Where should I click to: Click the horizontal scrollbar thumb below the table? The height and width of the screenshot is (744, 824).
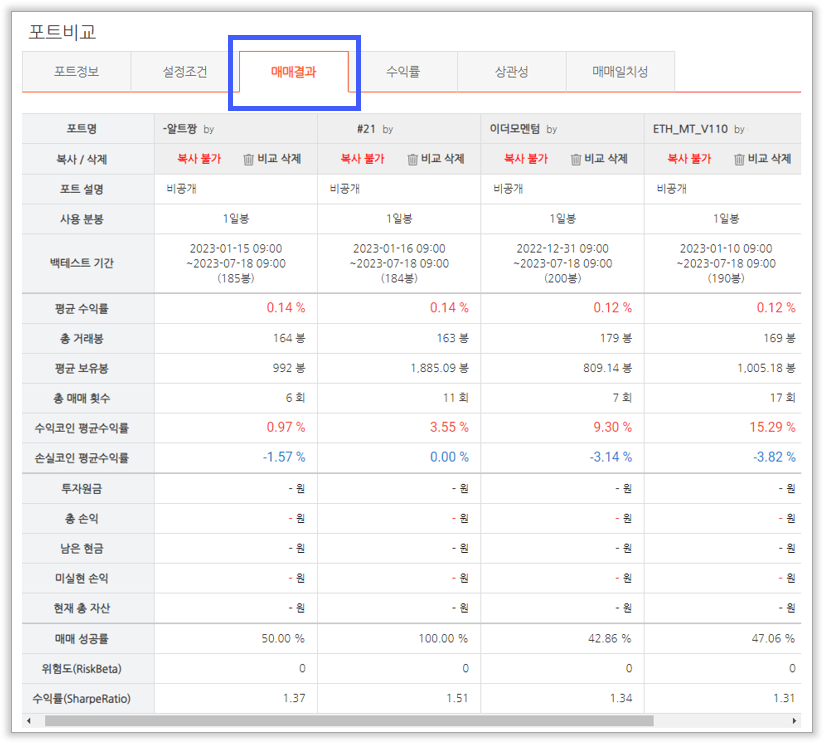tap(348, 720)
